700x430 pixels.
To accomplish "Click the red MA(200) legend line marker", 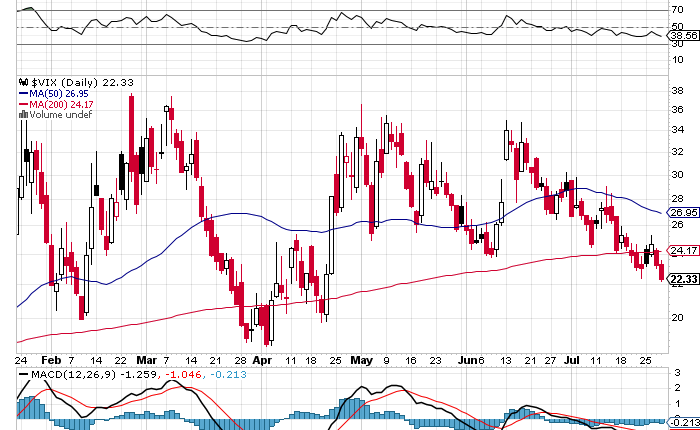I will 24,103.
